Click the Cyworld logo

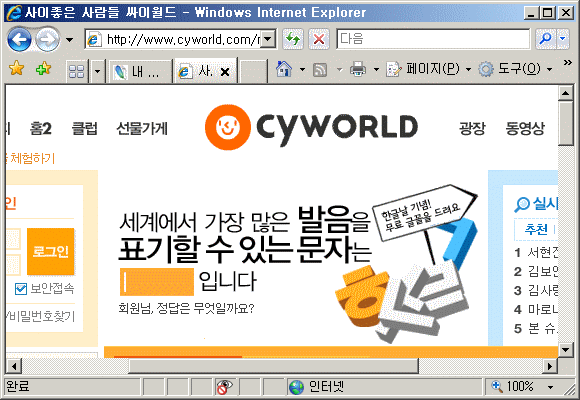pyautogui.click(x=311, y=127)
